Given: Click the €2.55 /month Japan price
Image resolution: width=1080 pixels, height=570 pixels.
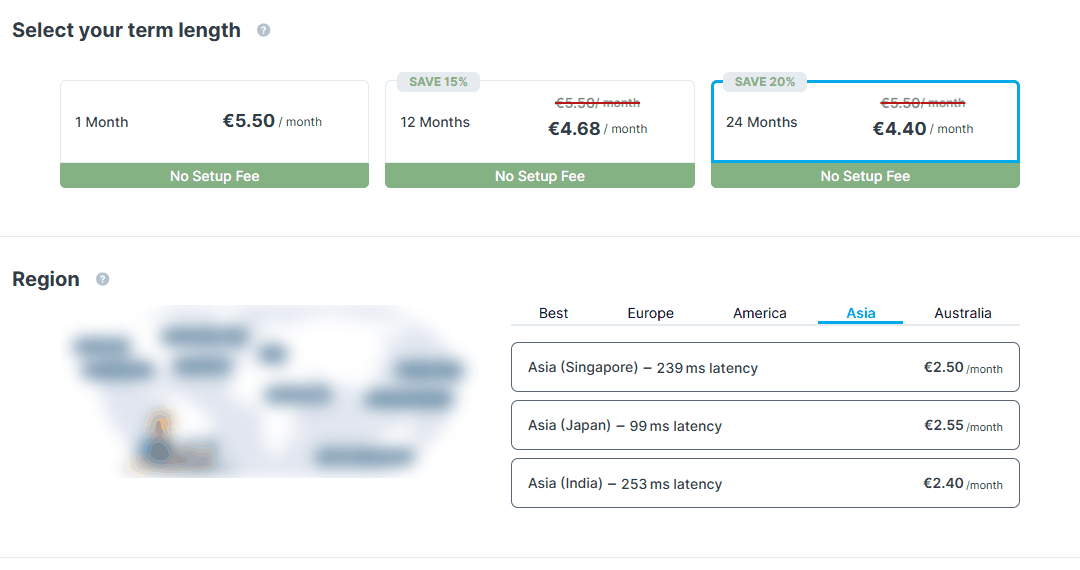Looking at the screenshot, I should click(x=963, y=425).
